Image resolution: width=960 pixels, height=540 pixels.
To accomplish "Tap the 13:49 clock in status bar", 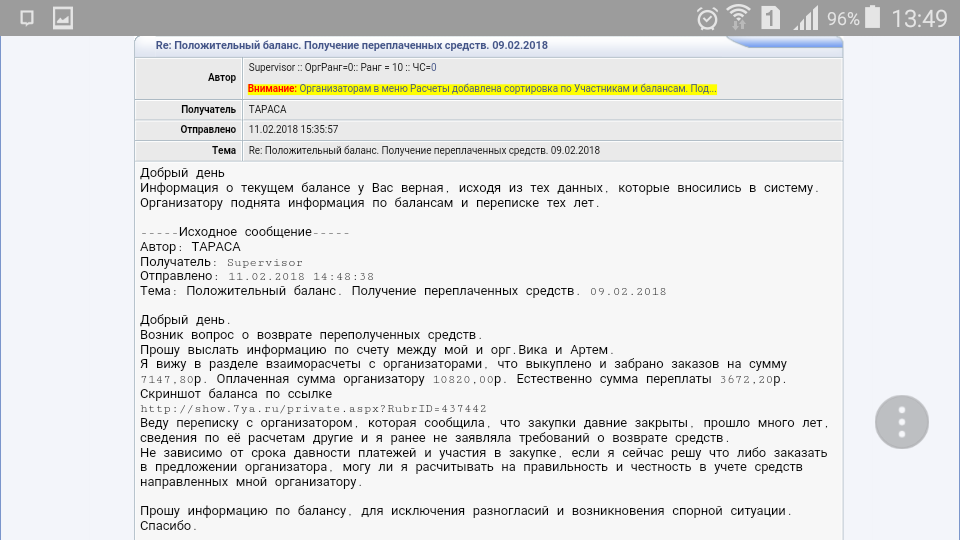I will coord(918,18).
